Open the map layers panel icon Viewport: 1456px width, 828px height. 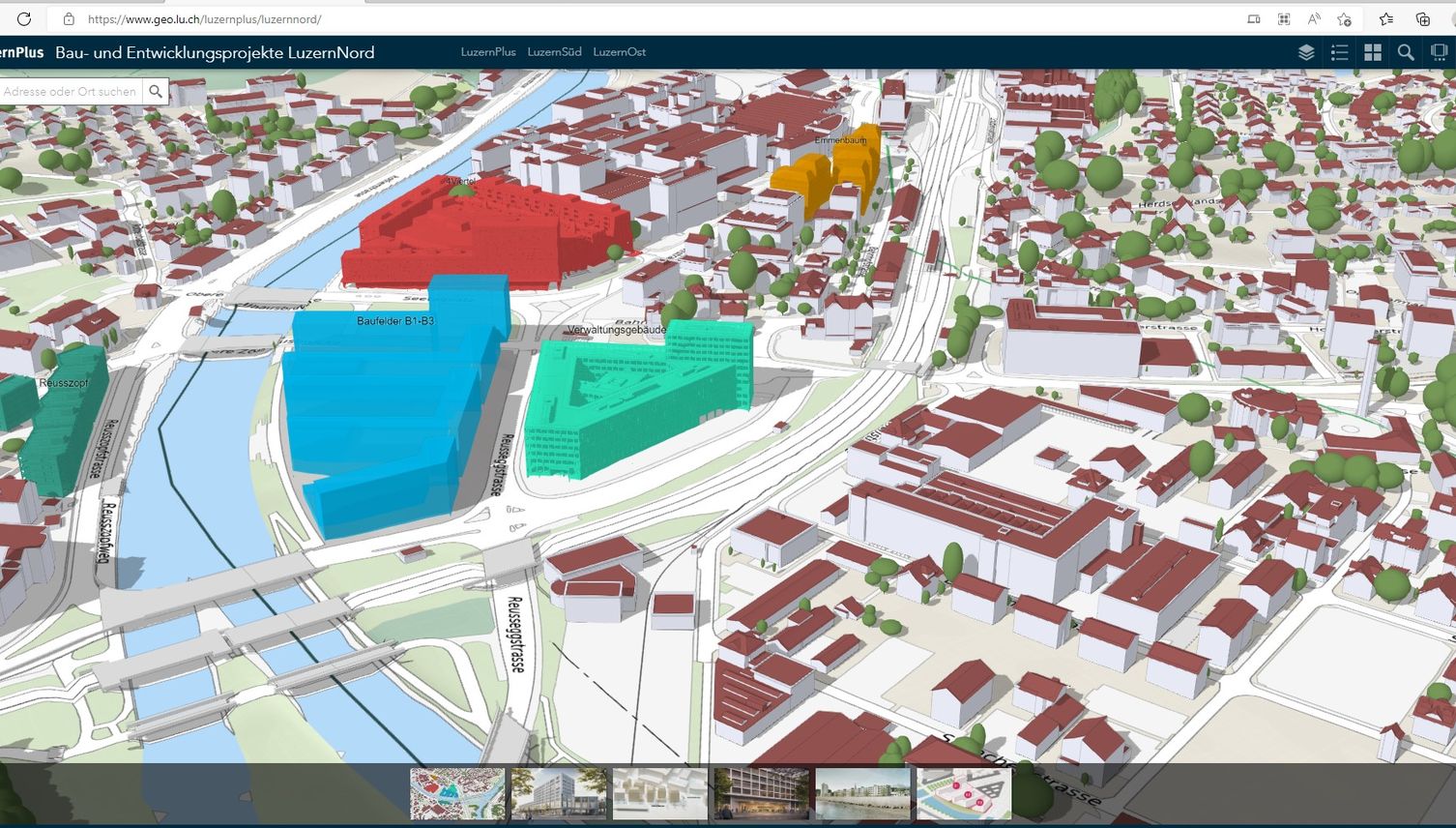click(1306, 52)
